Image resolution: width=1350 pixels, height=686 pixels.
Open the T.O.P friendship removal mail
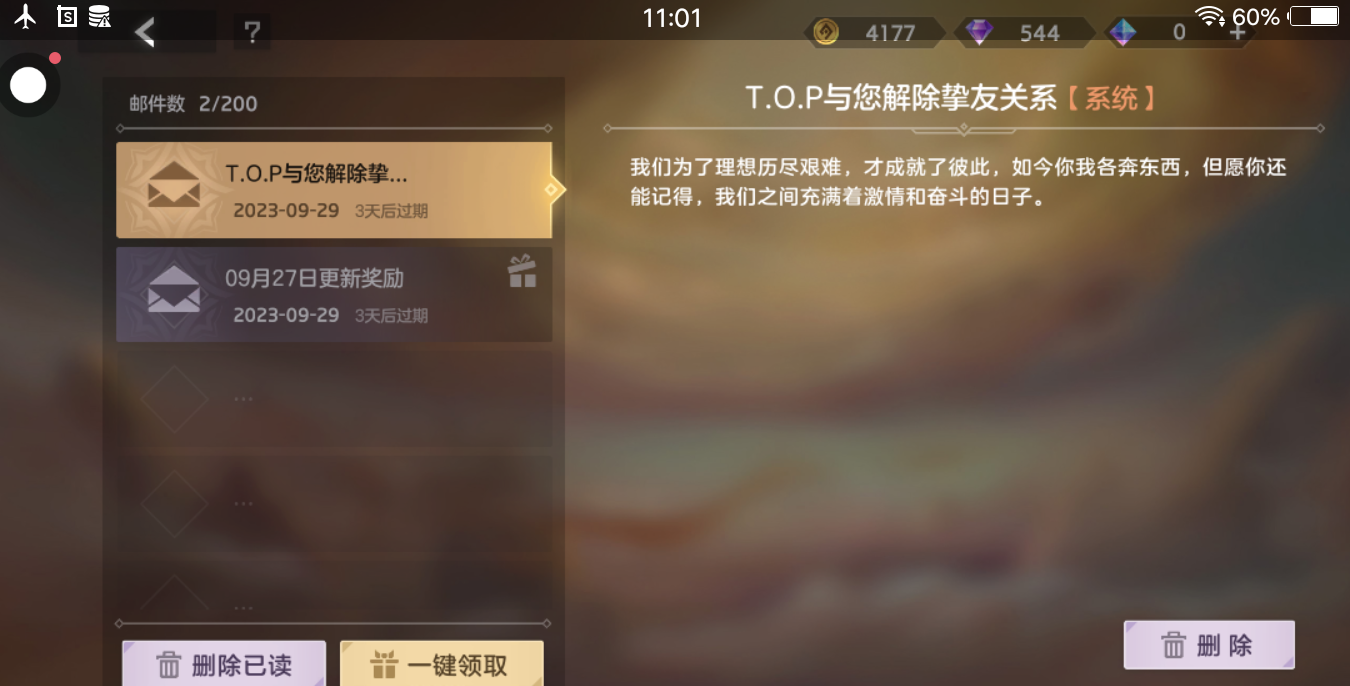(334, 190)
